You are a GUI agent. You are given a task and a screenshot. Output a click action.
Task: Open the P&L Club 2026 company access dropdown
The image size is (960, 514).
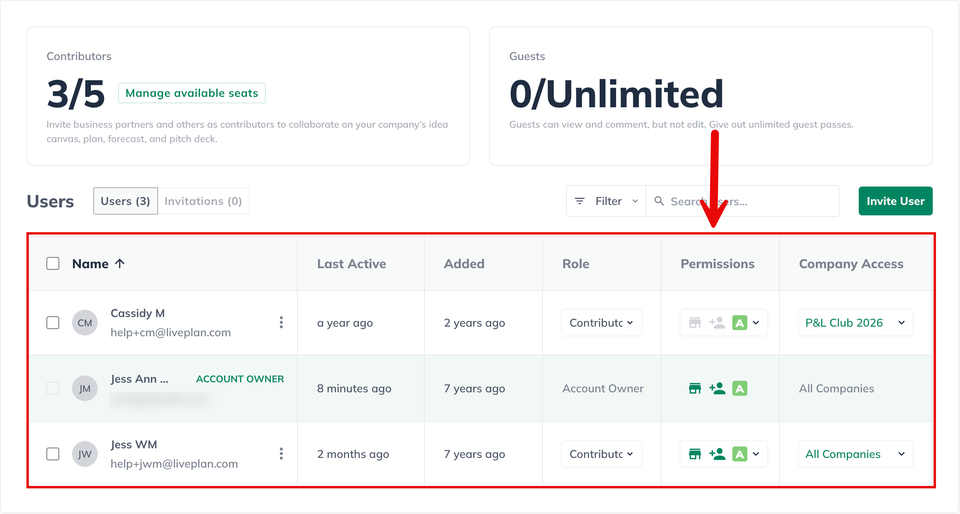(855, 322)
